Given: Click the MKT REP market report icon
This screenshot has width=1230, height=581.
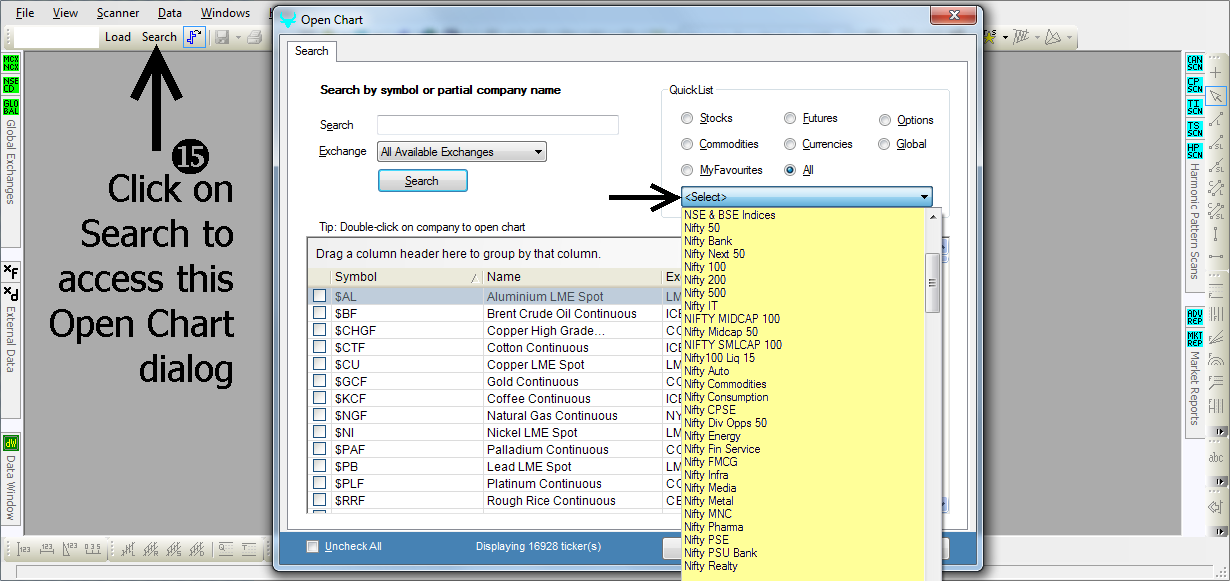Looking at the screenshot, I should tap(1195, 338).
